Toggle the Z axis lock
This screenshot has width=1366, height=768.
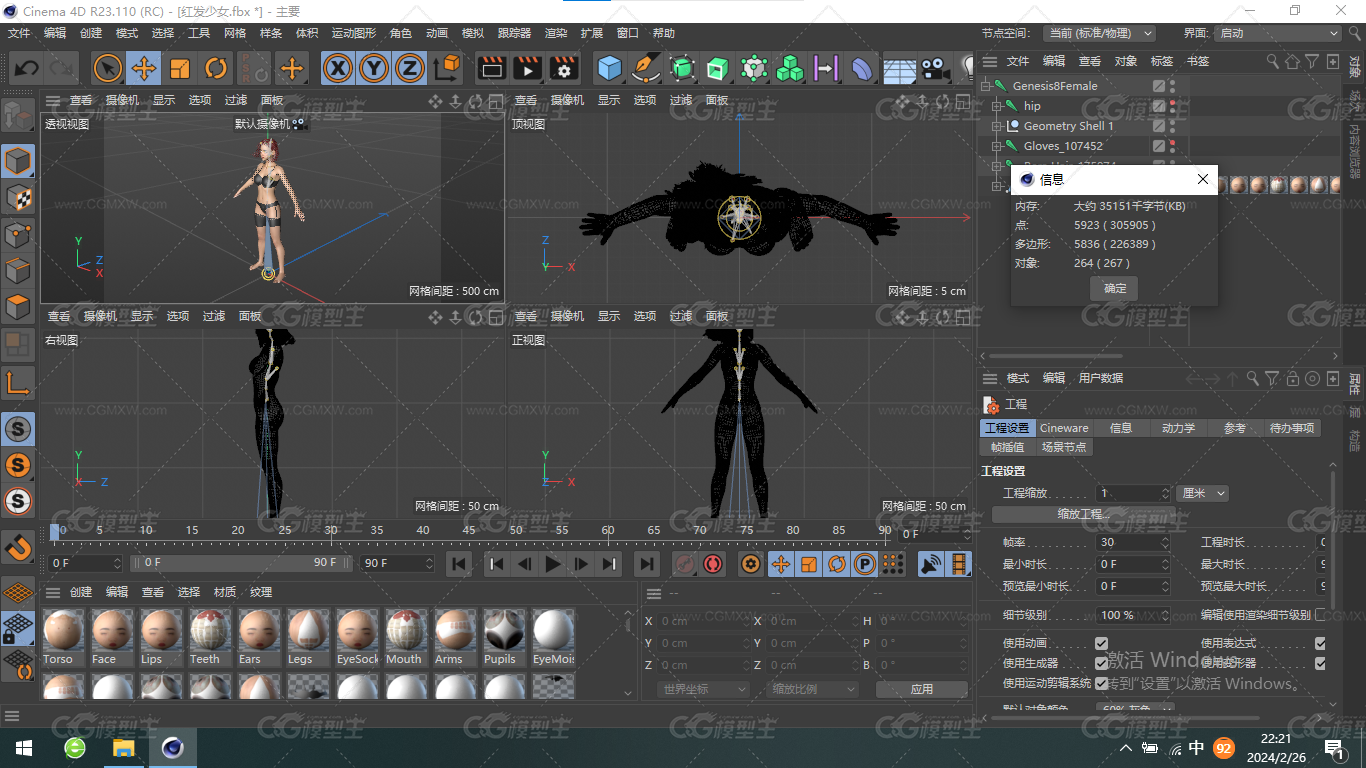(x=409, y=69)
